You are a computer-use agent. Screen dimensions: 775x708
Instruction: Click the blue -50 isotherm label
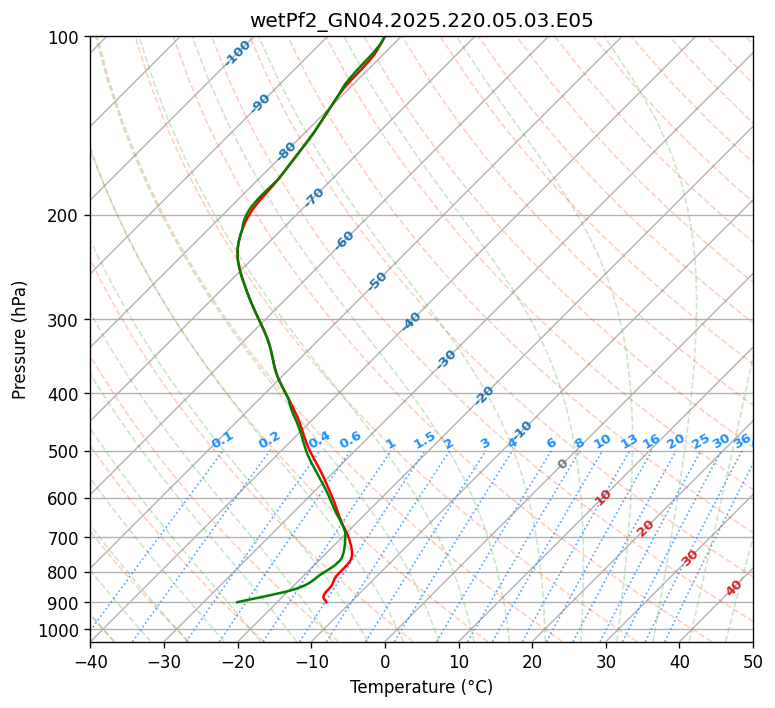377,281
